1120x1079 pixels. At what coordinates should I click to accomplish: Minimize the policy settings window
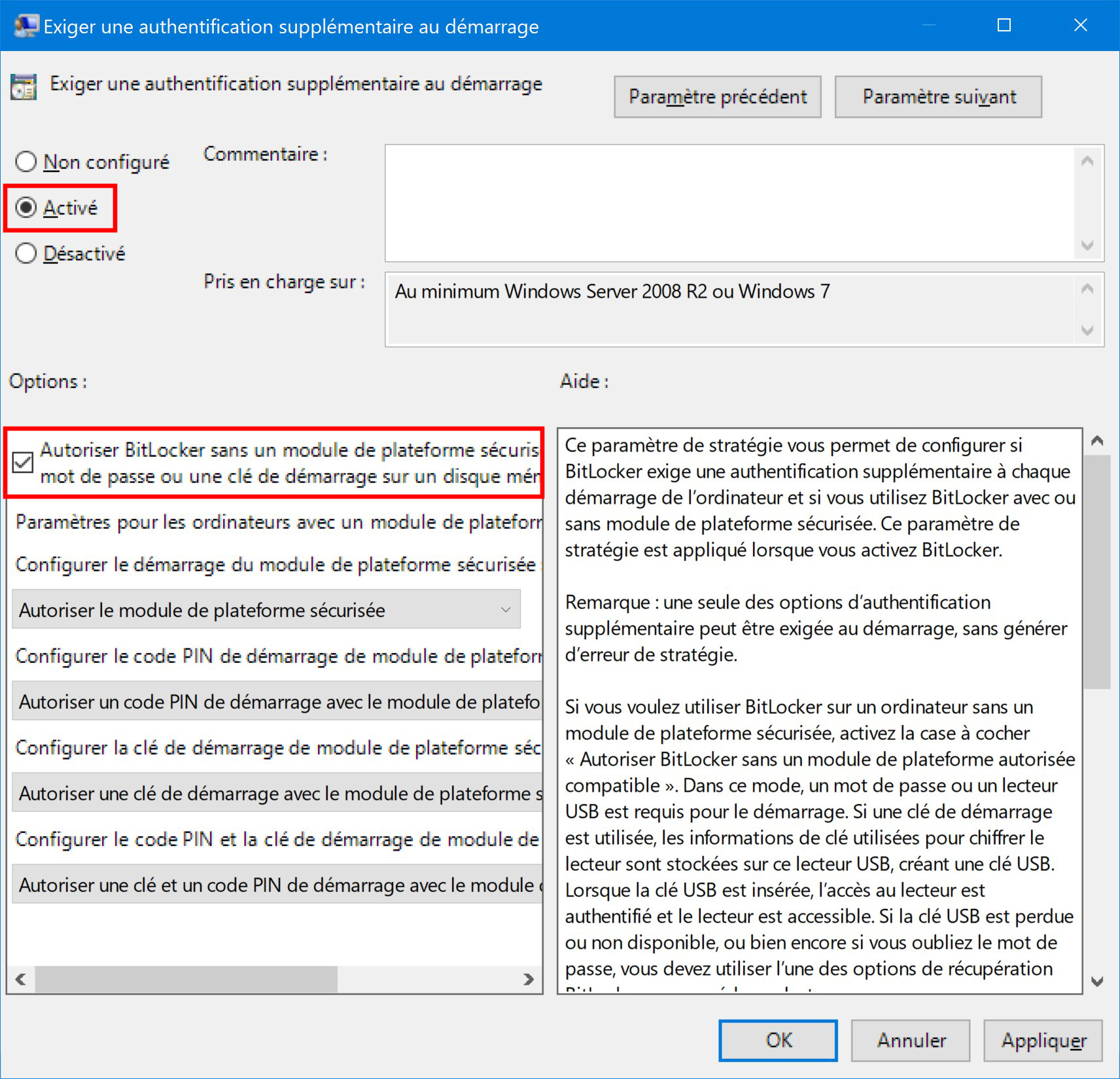click(x=928, y=26)
